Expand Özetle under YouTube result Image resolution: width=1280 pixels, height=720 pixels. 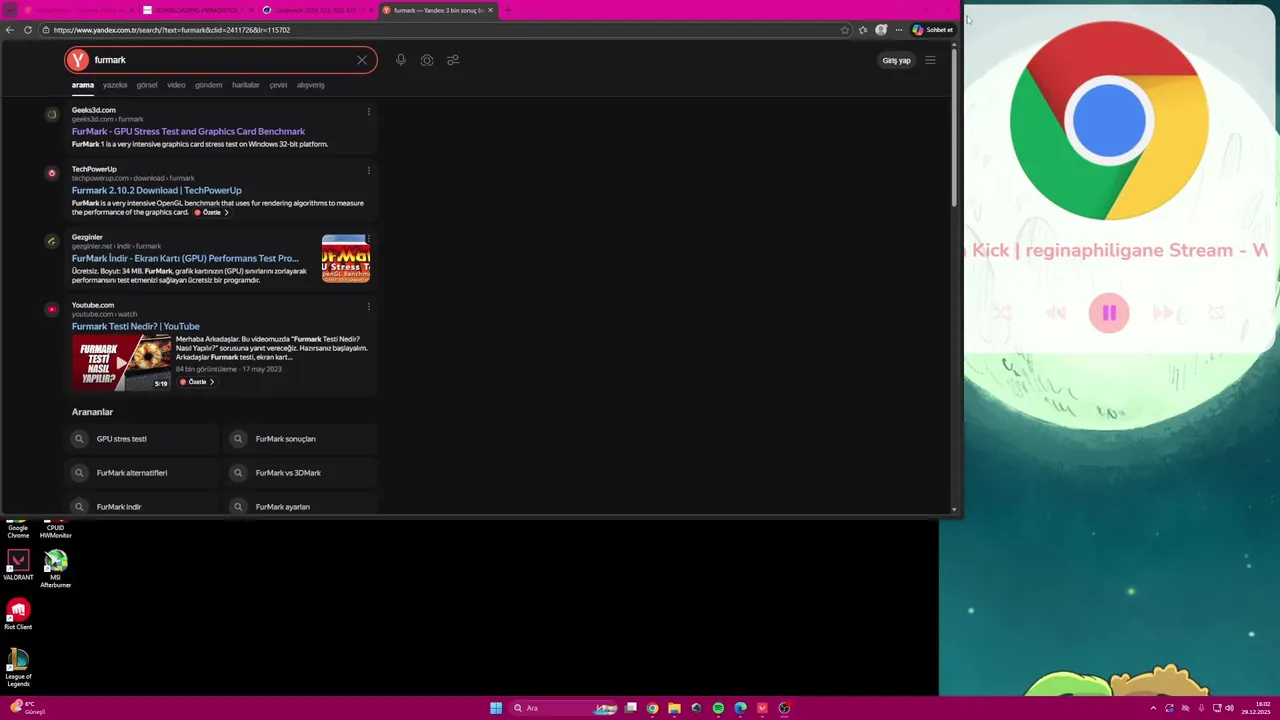pyautogui.click(x=196, y=382)
